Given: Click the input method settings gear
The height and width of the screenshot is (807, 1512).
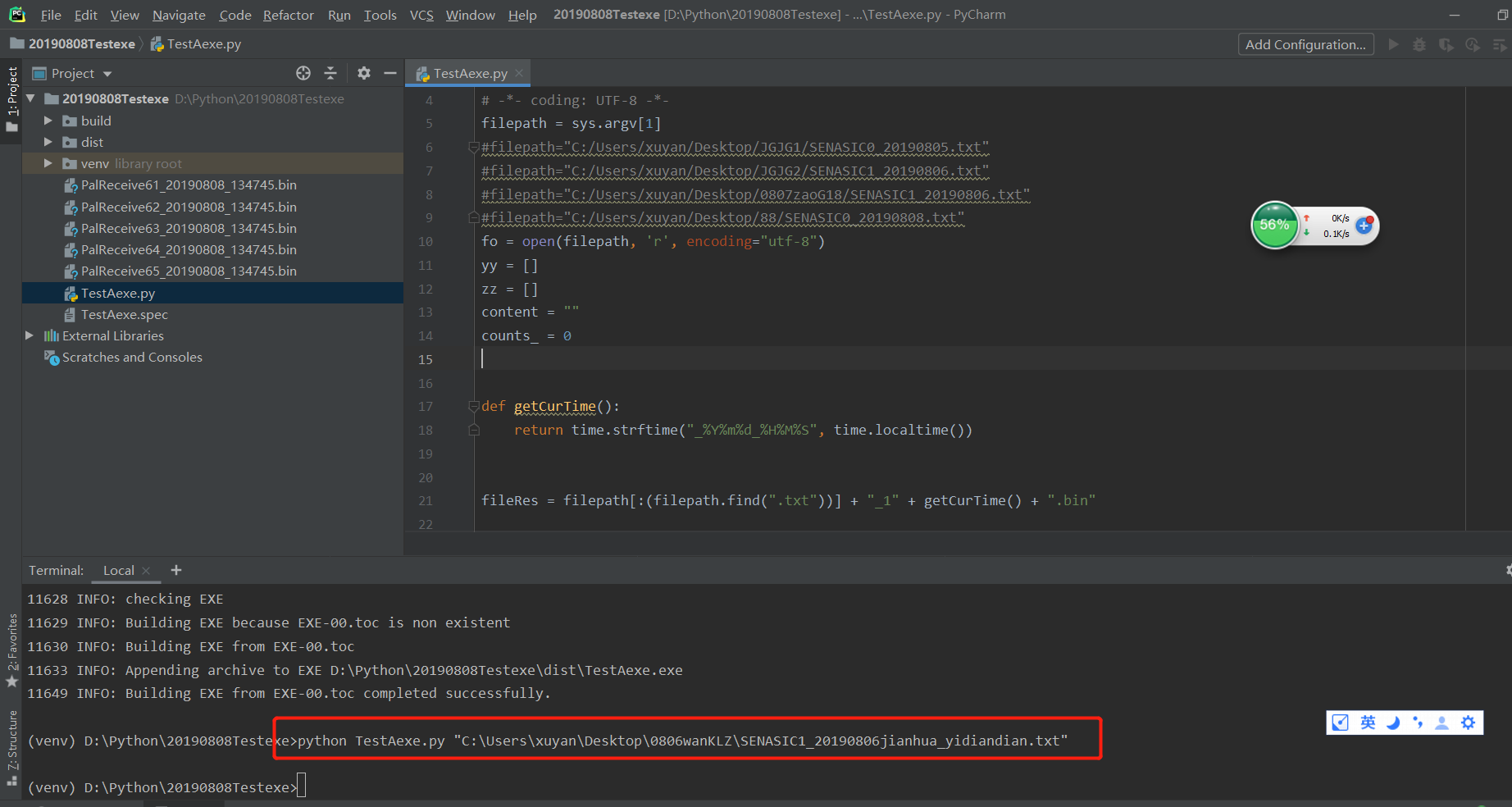Looking at the screenshot, I should click(x=1468, y=723).
